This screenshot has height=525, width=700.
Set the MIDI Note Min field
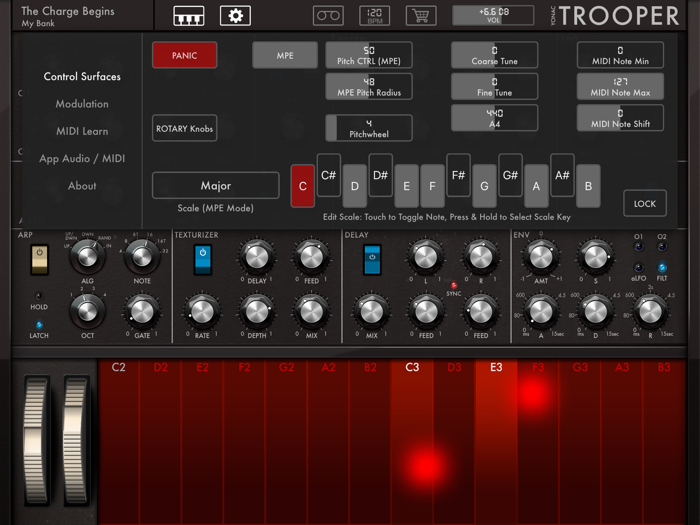point(621,55)
